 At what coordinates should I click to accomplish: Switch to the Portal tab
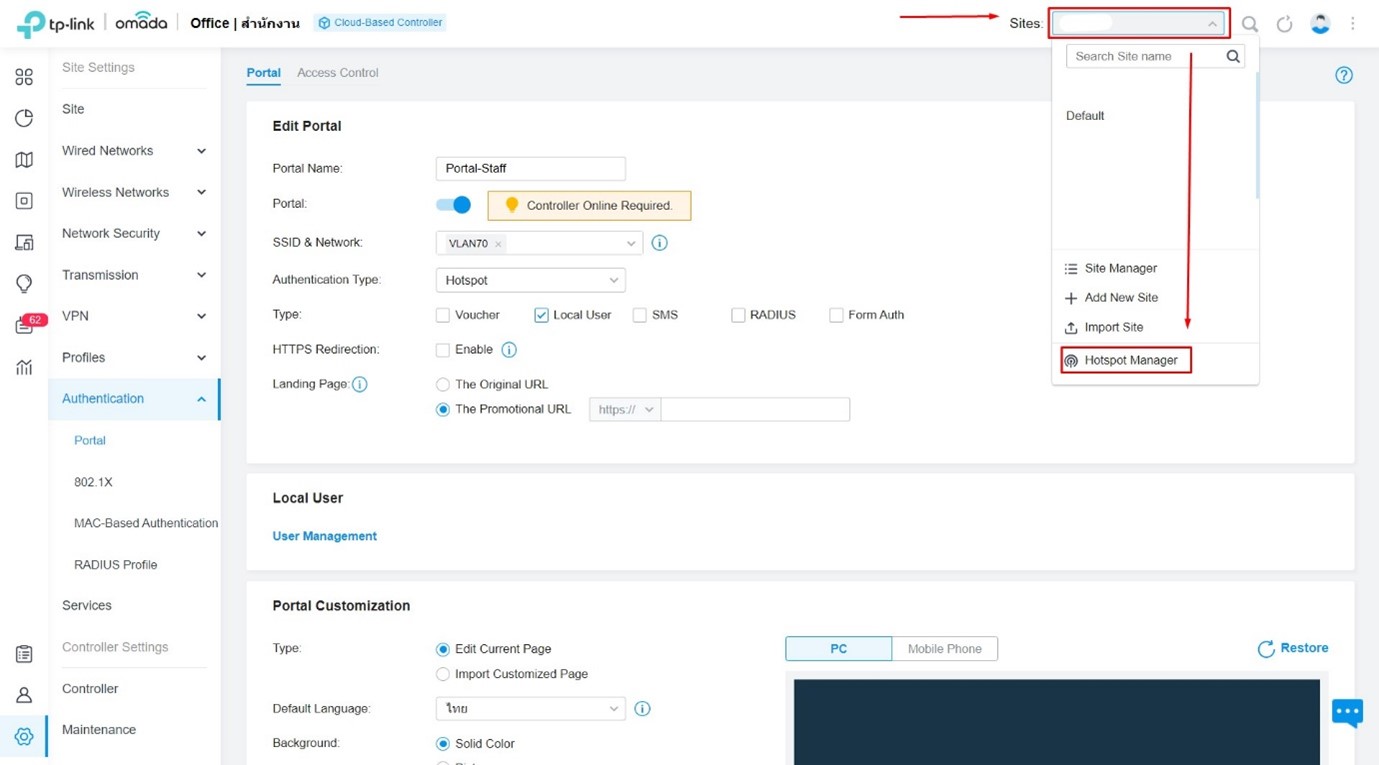tap(264, 73)
